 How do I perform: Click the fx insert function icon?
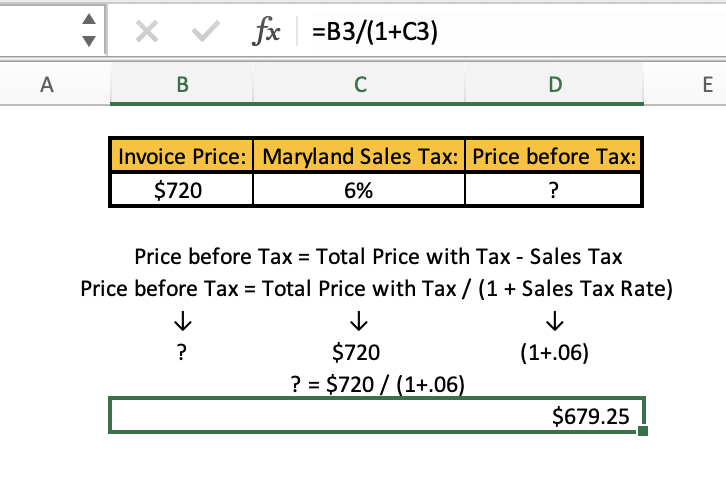(263, 33)
